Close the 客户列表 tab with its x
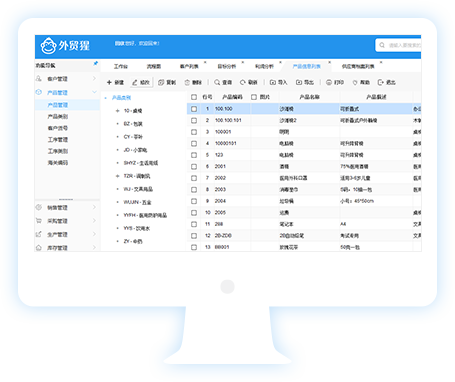The image size is (455, 382). (x=205, y=62)
